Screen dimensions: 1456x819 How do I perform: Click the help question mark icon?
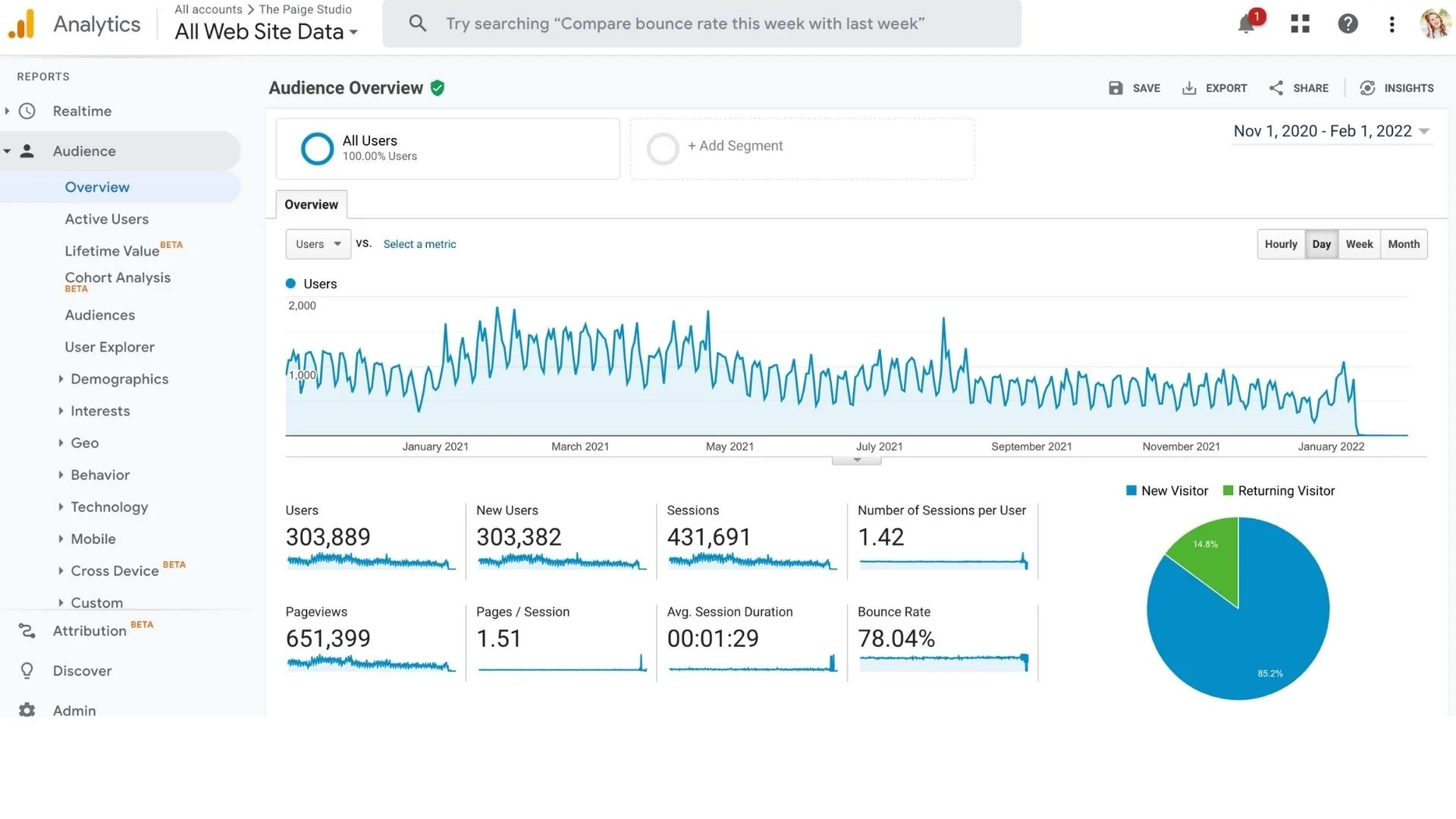click(1348, 24)
